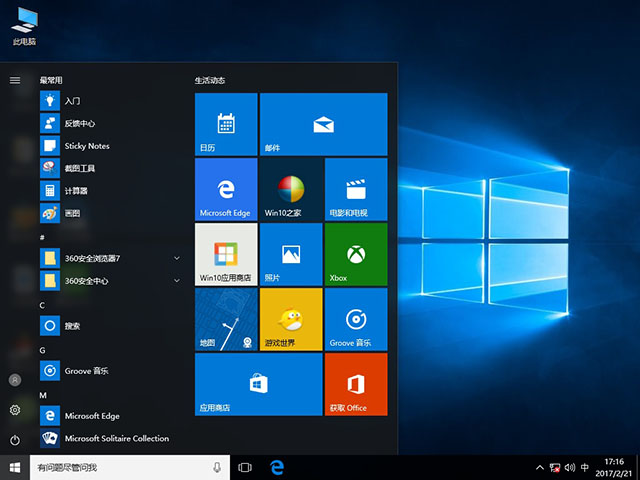Expand the 360安全中心 folder chevron
640x480 pixels.
pos(177,280)
